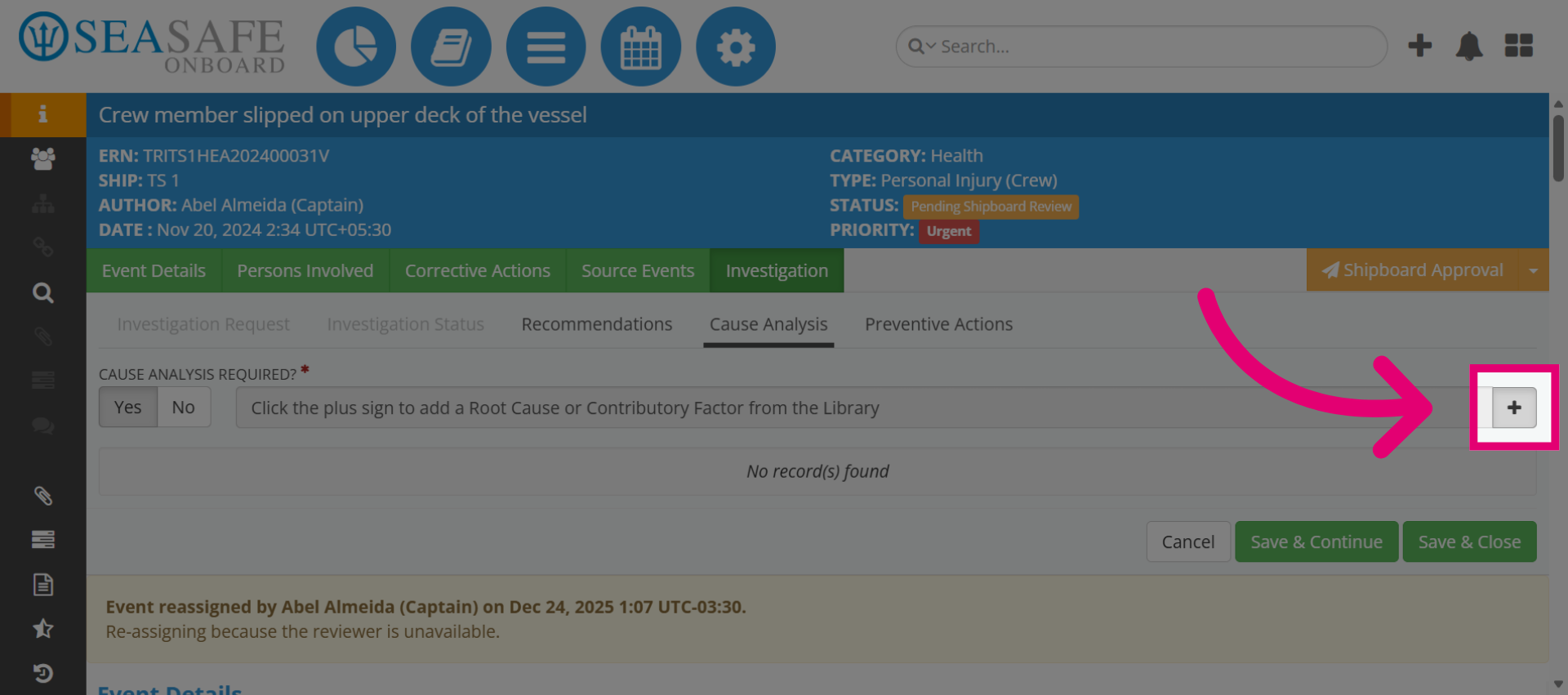Screen dimensions: 1568x695
Task: Click the top bar plus icon
Action: click(1419, 46)
